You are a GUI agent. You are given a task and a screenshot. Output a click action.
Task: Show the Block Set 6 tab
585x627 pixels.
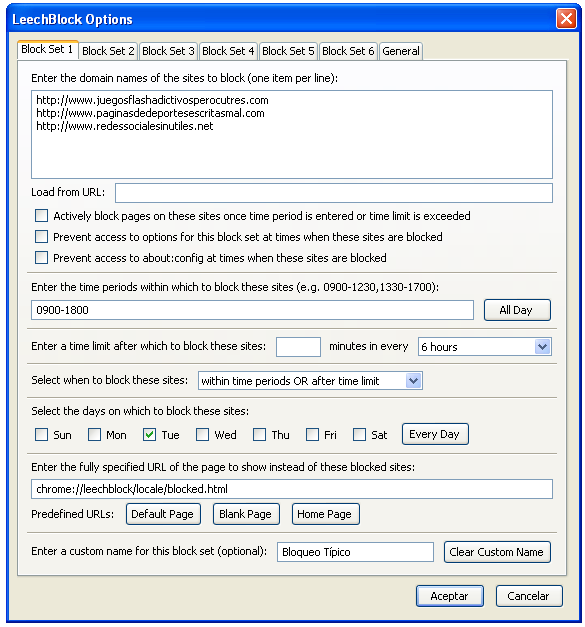348,51
